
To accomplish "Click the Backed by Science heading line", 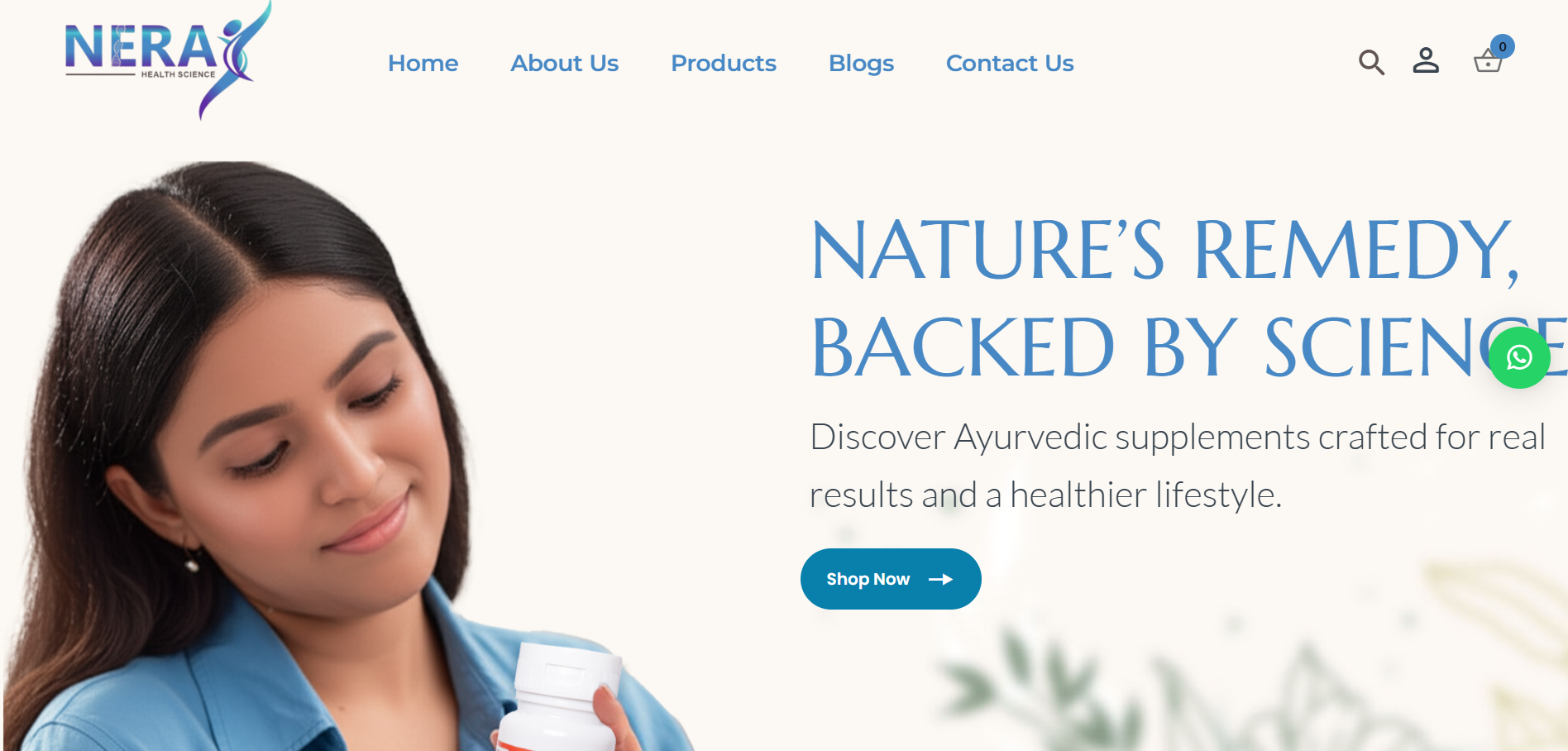I will (x=1188, y=347).
